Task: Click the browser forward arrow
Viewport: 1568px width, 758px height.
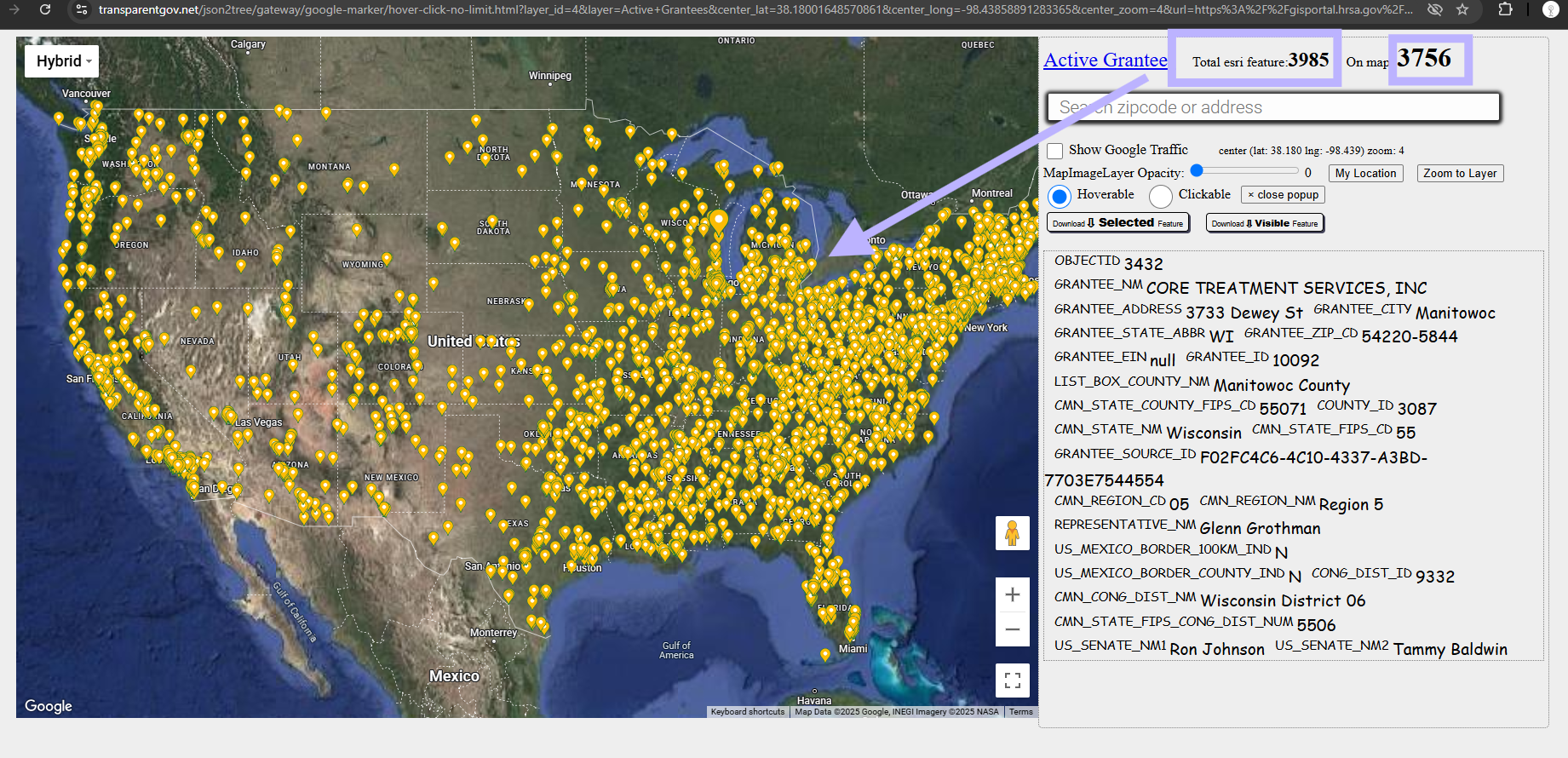Action: coord(14,9)
